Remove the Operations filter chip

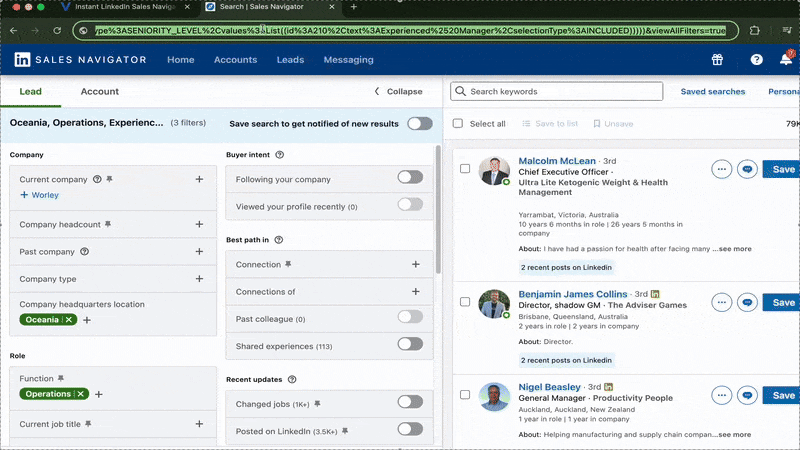pos(81,394)
